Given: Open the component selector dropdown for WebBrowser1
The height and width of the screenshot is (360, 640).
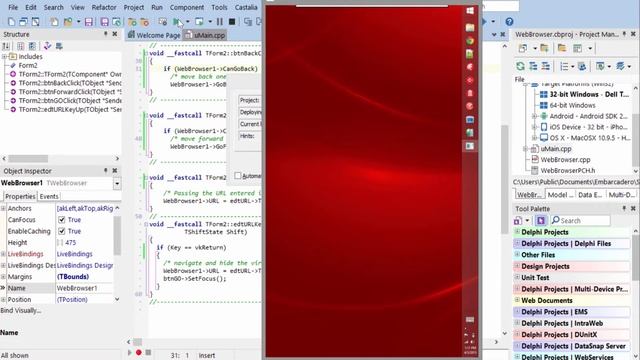Looking at the screenshot, I should (117, 183).
